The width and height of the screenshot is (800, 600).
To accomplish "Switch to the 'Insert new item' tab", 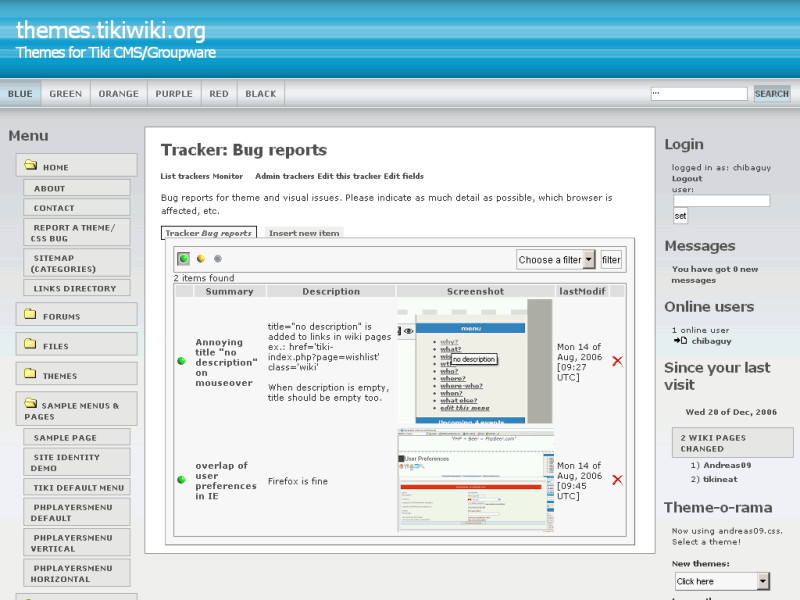I will pos(304,233).
